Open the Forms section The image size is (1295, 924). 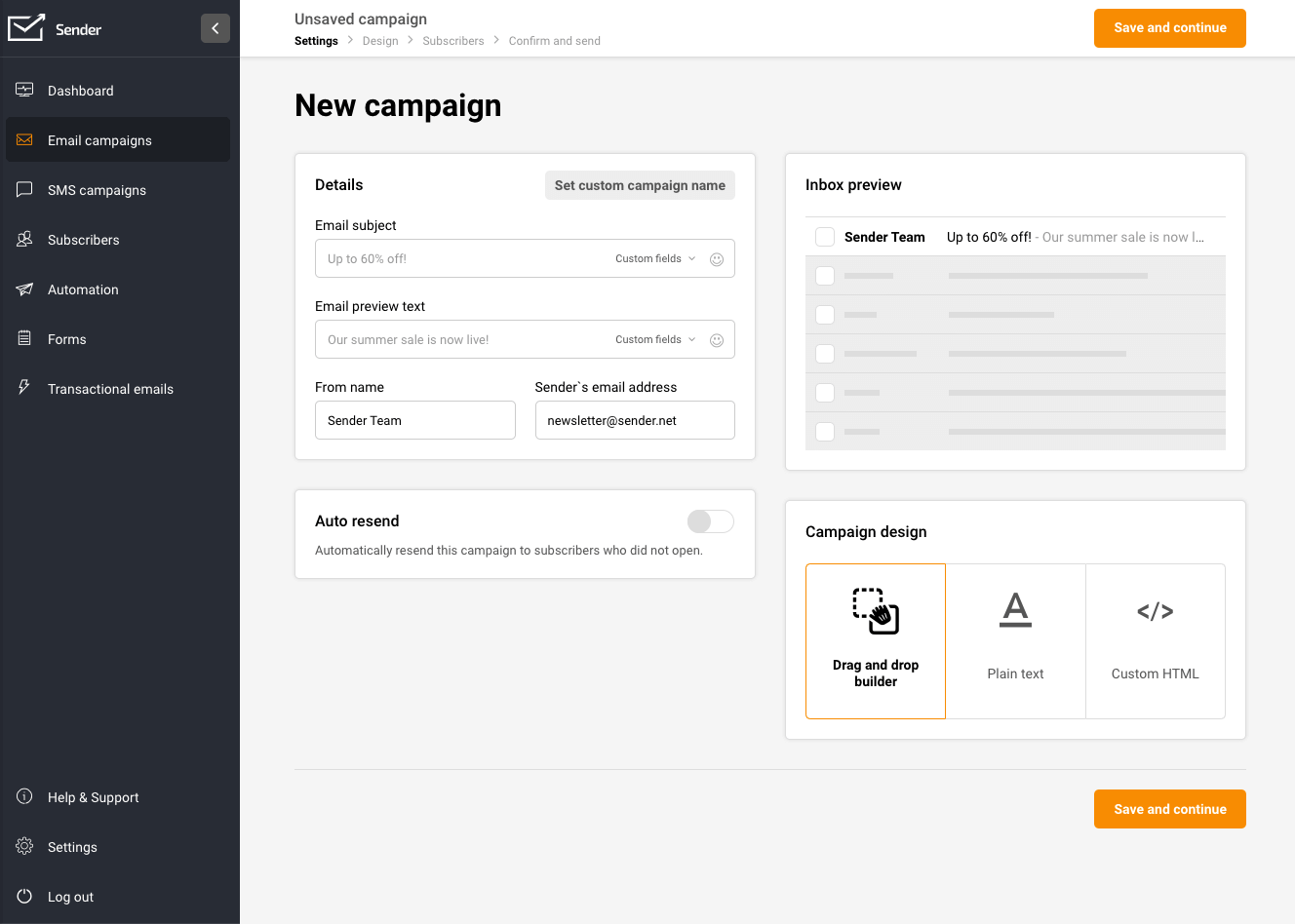tap(65, 338)
